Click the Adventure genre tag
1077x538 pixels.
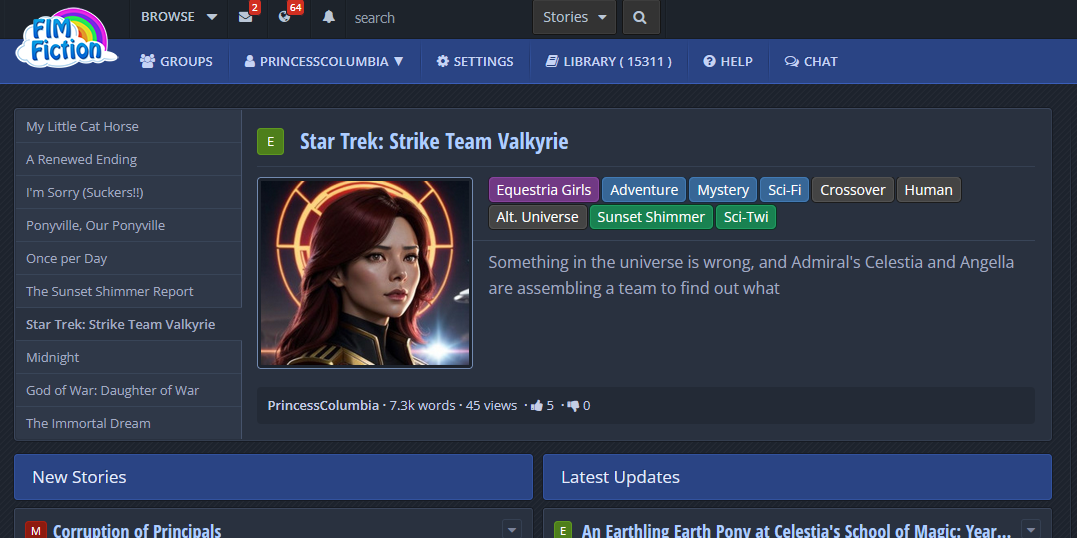click(644, 190)
